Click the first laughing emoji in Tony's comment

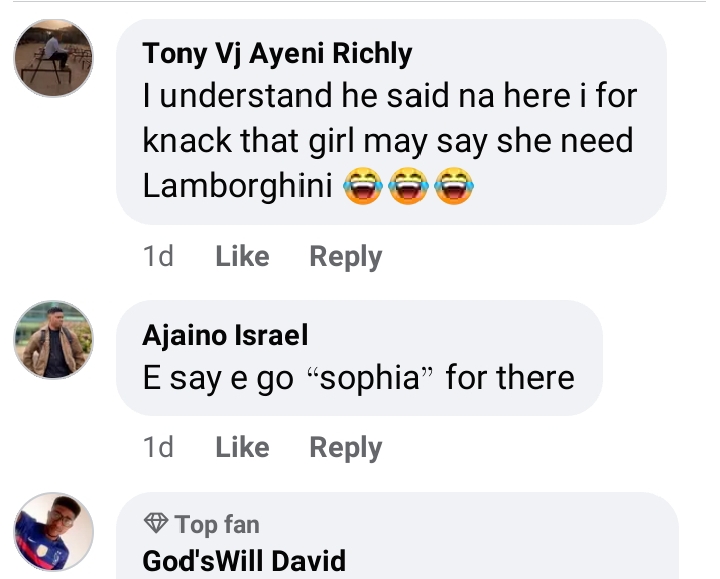pos(363,186)
